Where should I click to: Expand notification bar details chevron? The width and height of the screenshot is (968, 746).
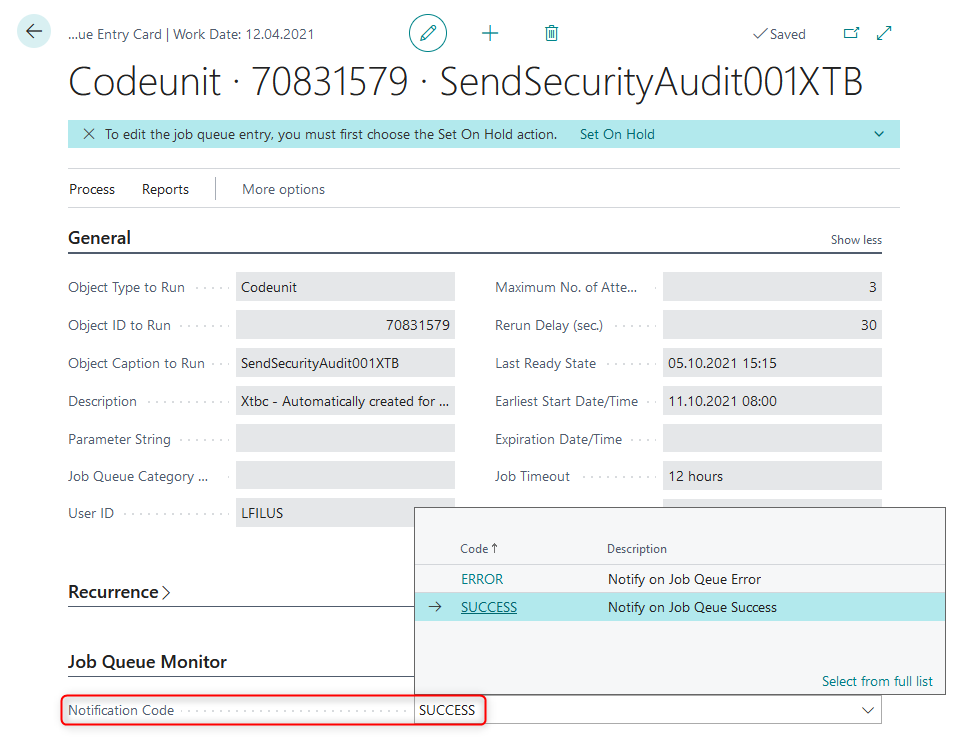point(879,134)
